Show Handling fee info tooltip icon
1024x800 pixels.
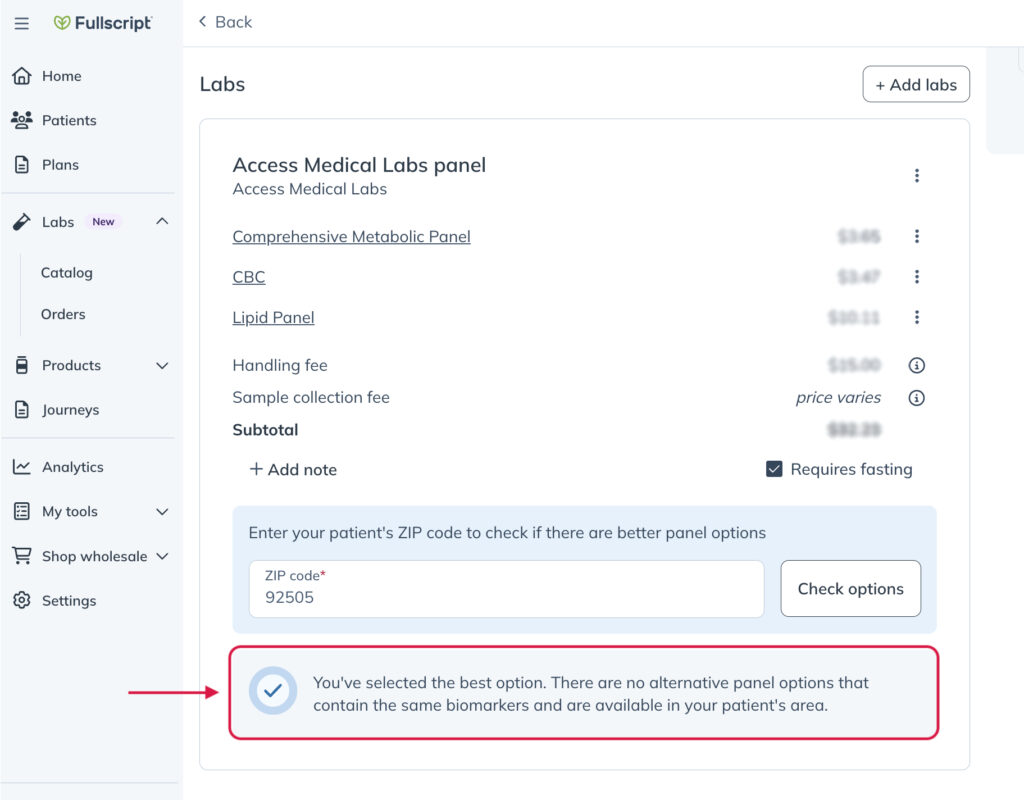917,365
